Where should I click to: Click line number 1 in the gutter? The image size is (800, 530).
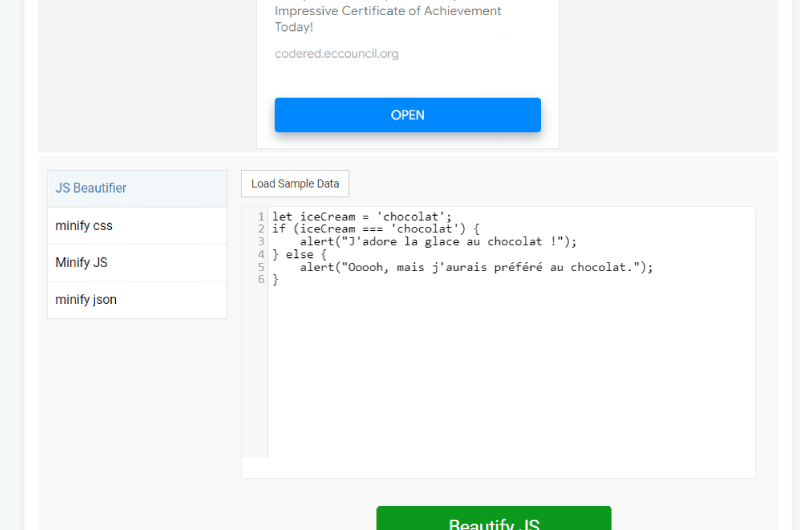[x=261, y=216]
